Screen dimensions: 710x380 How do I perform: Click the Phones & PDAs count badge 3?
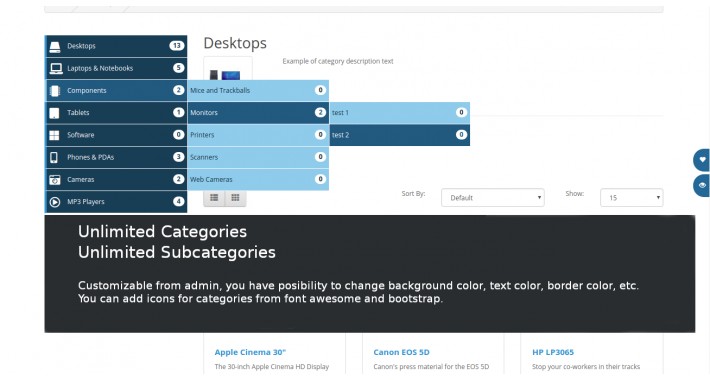(x=178, y=157)
